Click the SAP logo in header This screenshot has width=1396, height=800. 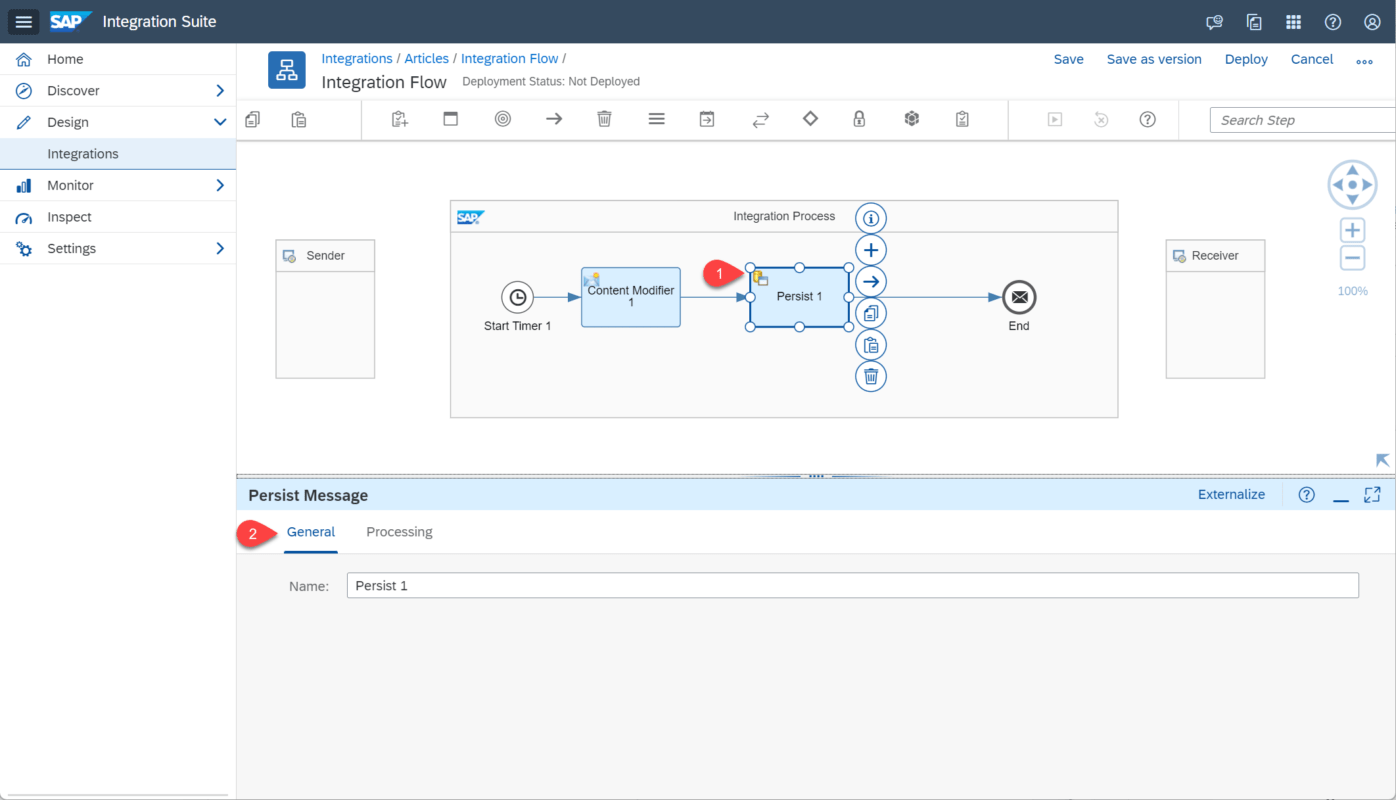[x=71, y=21]
